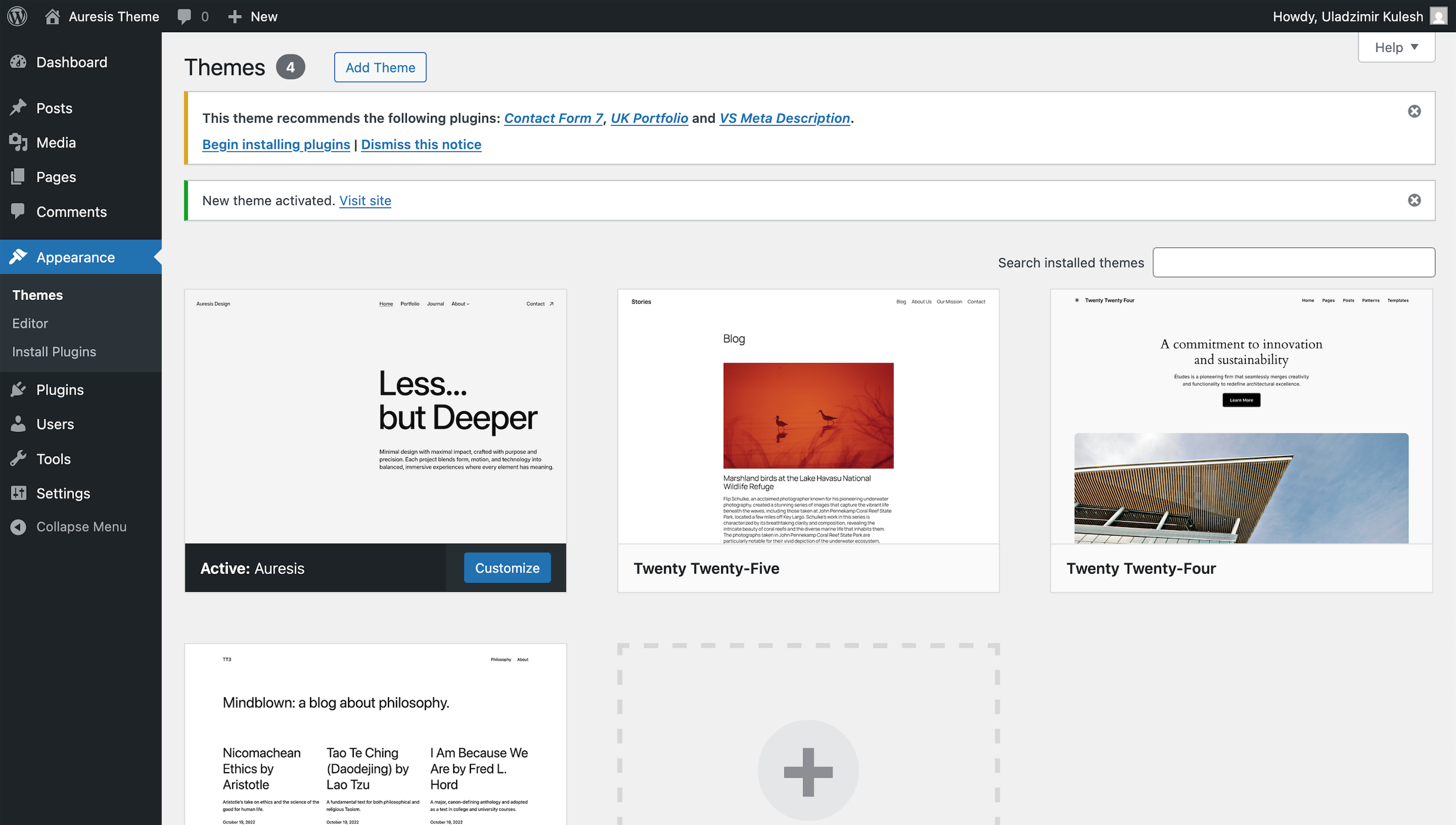Click the Tools wrench icon
This screenshot has width=1456, height=825.
(x=18, y=458)
